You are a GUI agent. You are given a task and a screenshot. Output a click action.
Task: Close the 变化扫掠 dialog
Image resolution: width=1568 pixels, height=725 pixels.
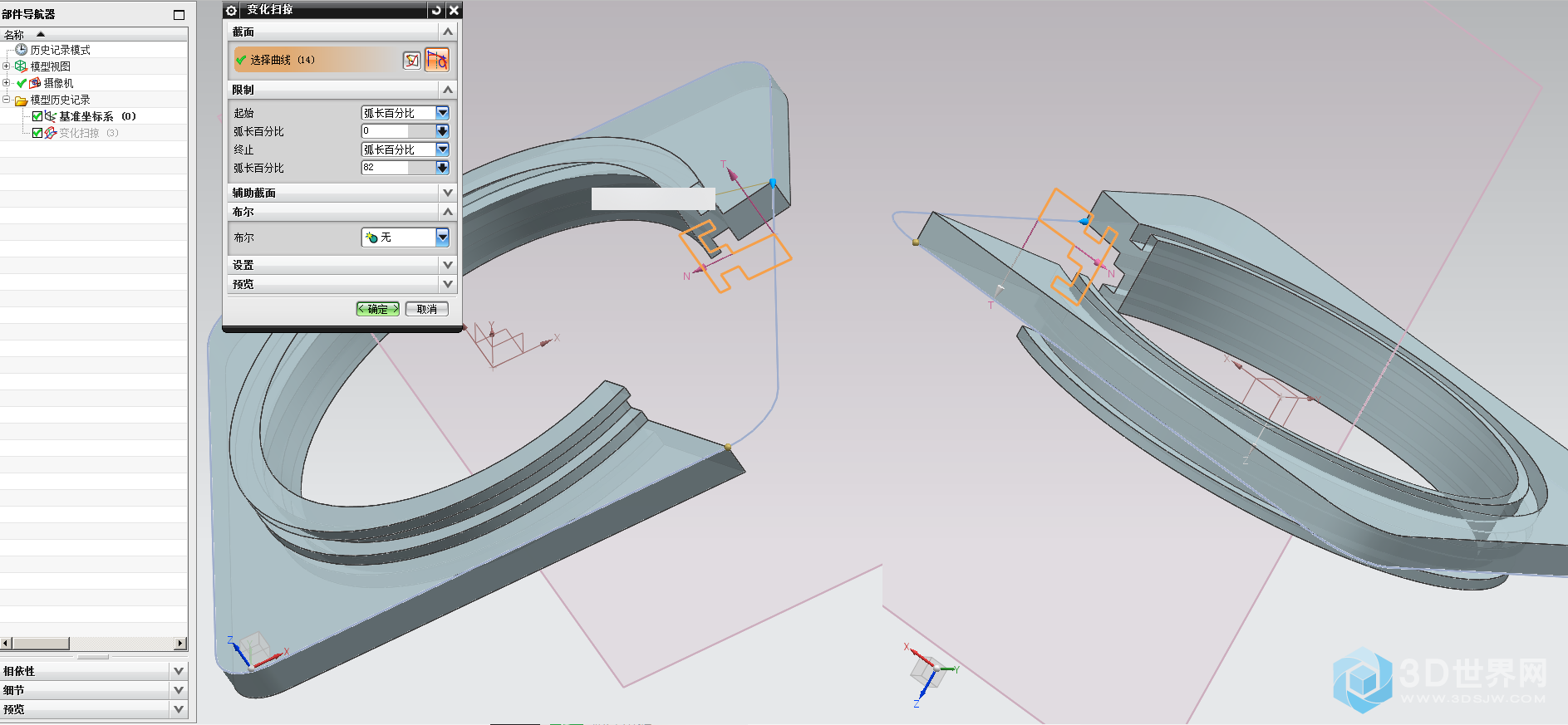[x=454, y=10]
